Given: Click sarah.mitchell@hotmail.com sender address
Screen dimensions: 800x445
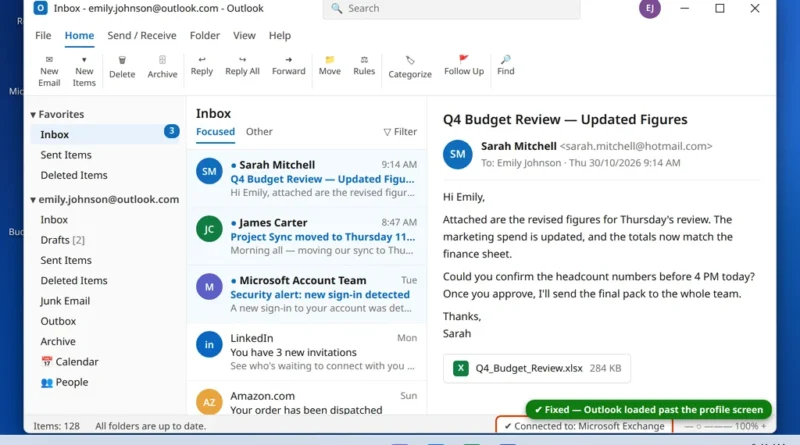Looking at the screenshot, I should pos(636,146).
